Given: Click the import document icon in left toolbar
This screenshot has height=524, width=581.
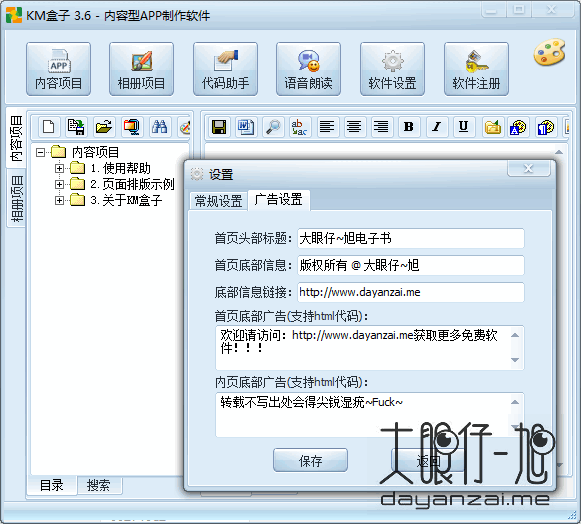Looking at the screenshot, I should 76,127.
